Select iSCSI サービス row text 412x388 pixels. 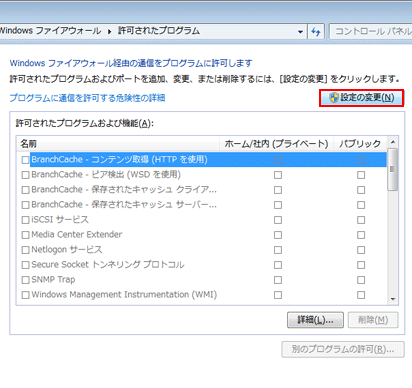tap(60, 220)
